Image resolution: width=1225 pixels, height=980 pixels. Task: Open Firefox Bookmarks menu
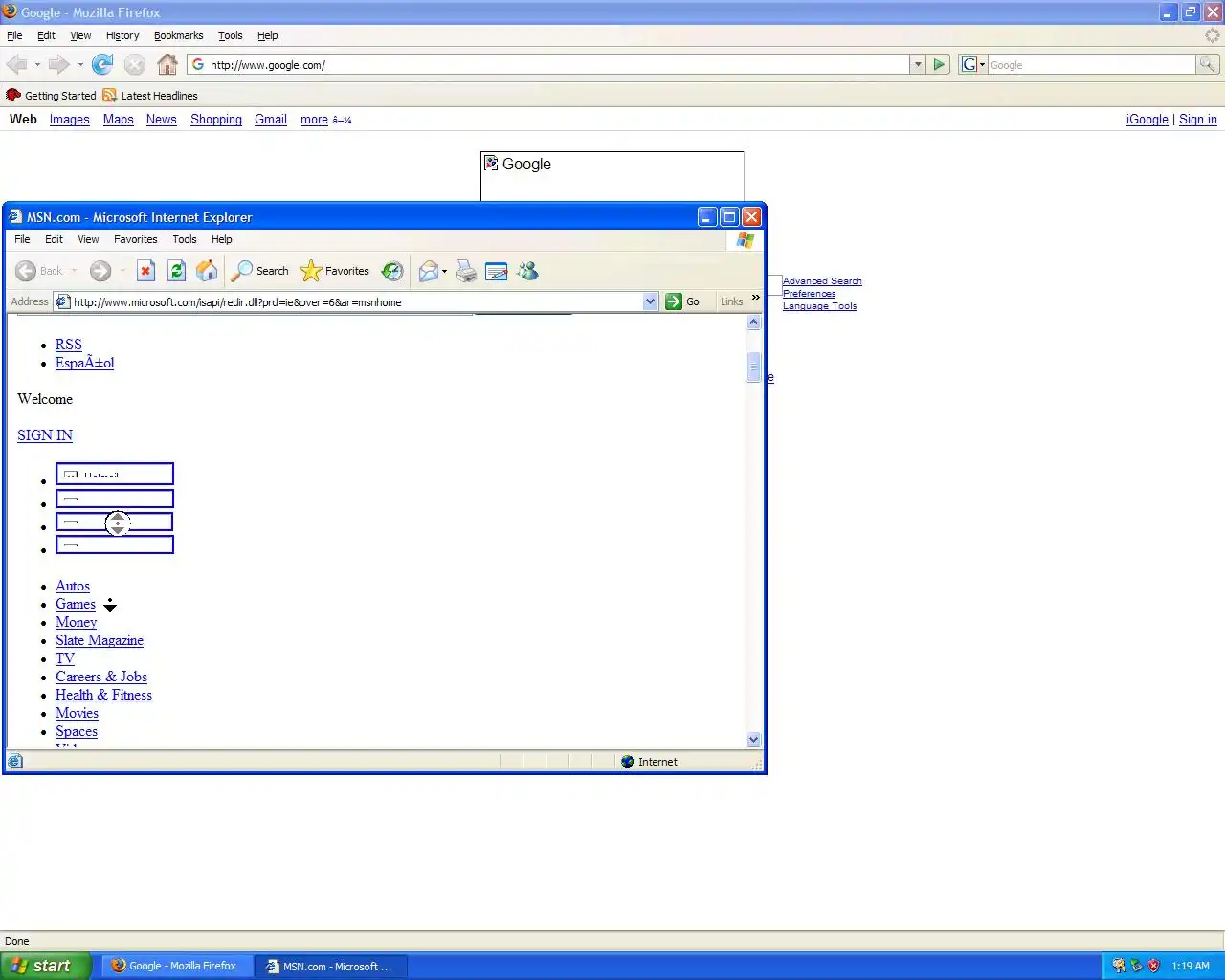pyautogui.click(x=178, y=35)
